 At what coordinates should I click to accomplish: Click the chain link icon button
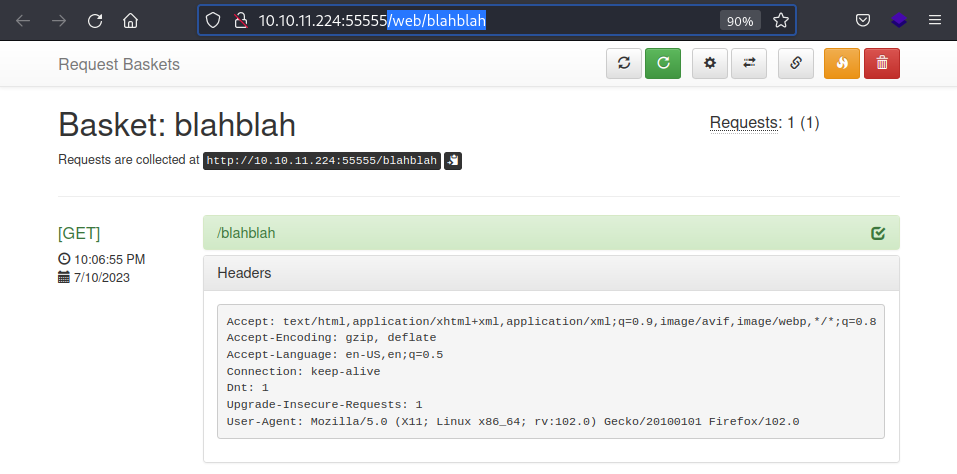tap(796, 63)
